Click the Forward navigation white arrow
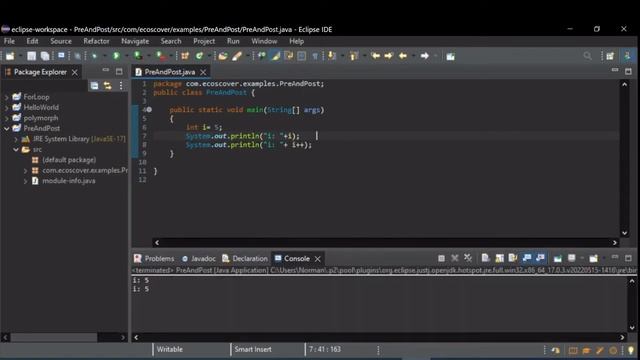The height and width of the screenshot is (360, 640). click(424, 56)
